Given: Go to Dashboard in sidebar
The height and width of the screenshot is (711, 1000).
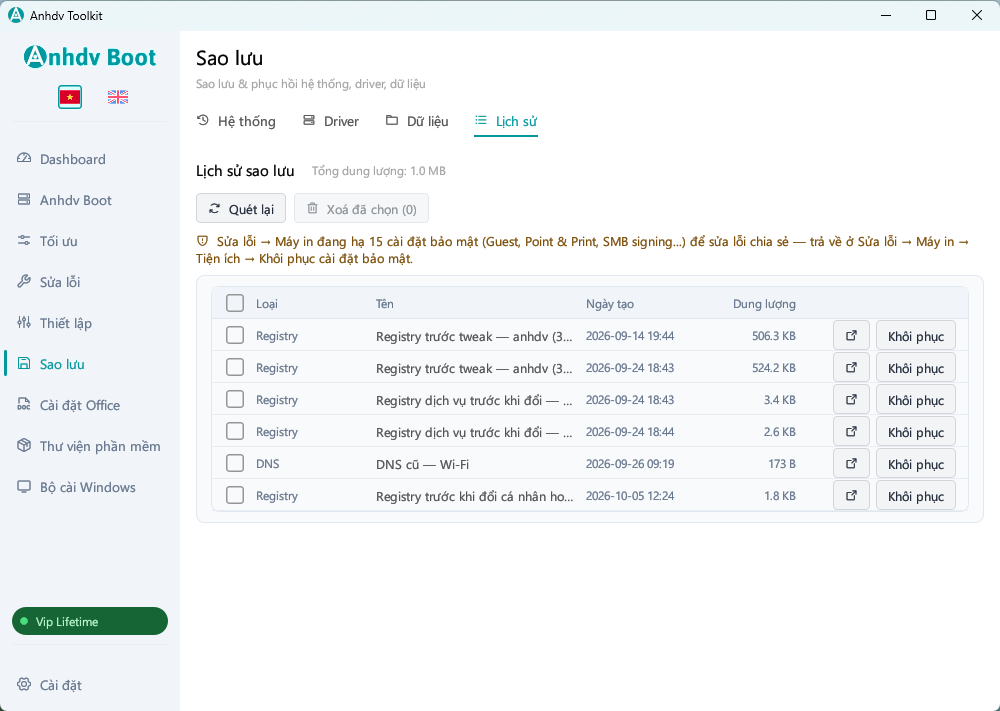Looking at the screenshot, I should [89, 159].
